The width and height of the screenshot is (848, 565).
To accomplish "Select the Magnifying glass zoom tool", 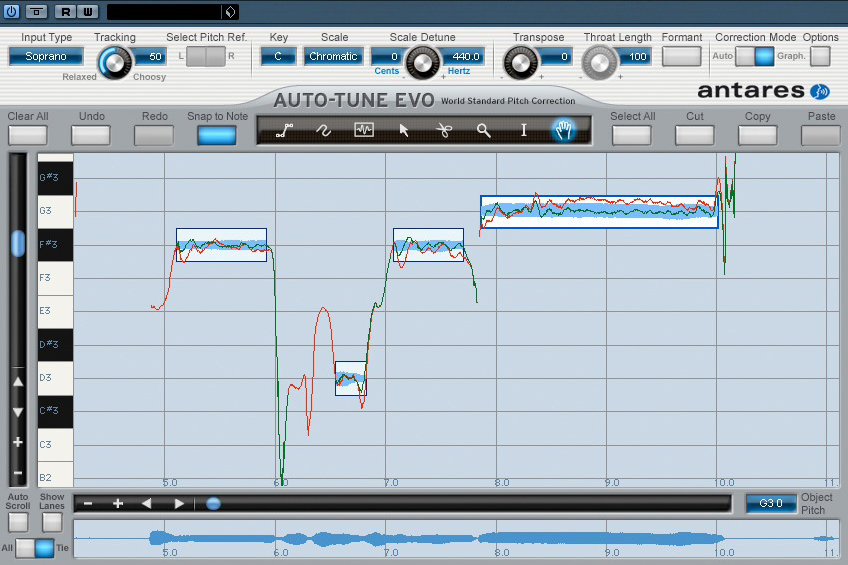I will [x=483, y=130].
